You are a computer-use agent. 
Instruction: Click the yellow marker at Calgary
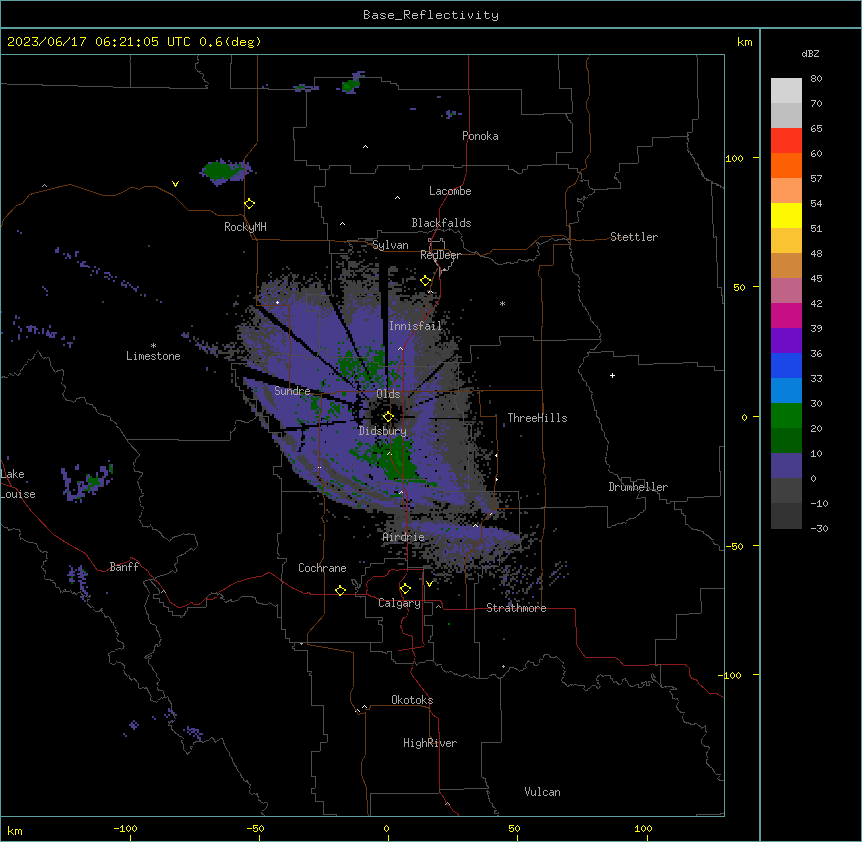(405, 589)
